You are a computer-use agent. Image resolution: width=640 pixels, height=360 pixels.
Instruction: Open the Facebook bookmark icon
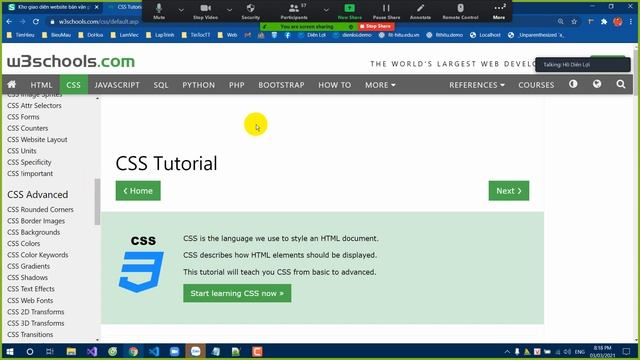coord(287,35)
